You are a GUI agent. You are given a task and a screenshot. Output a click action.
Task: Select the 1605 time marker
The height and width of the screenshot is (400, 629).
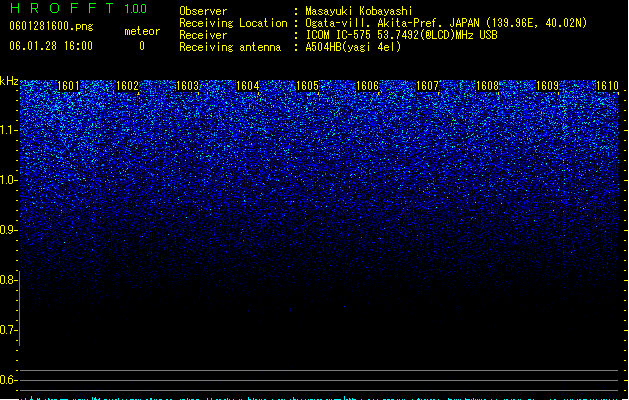click(307, 86)
